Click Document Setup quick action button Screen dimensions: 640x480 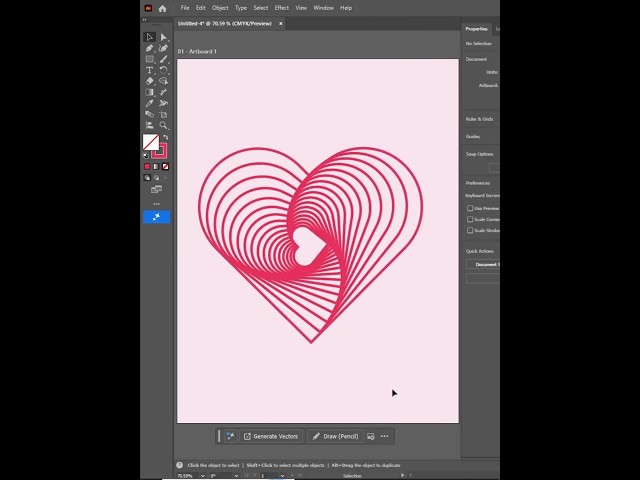click(483, 264)
